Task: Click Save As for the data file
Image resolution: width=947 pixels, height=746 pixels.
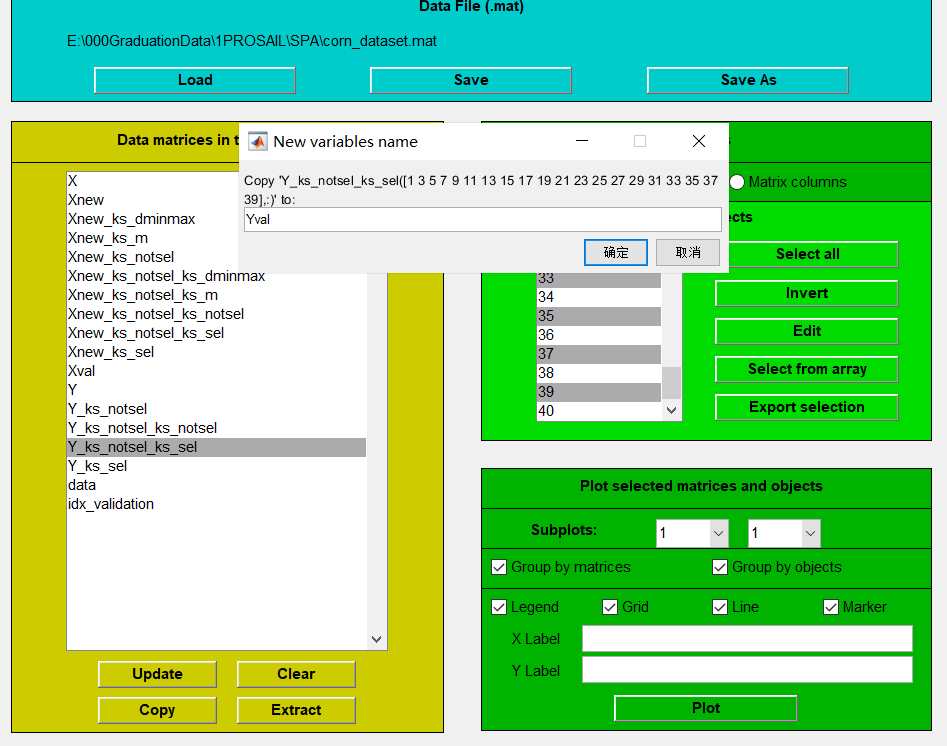Action: (747, 79)
